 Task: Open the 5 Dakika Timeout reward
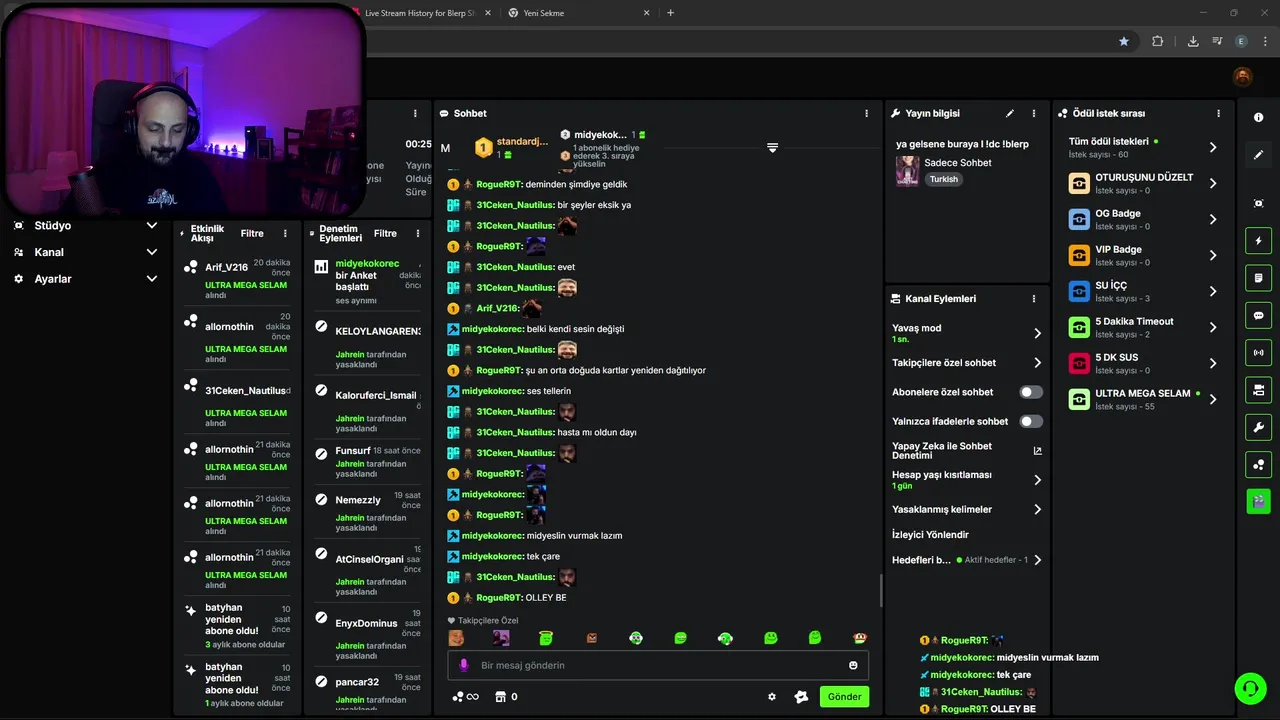click(x=1144, y=327)
